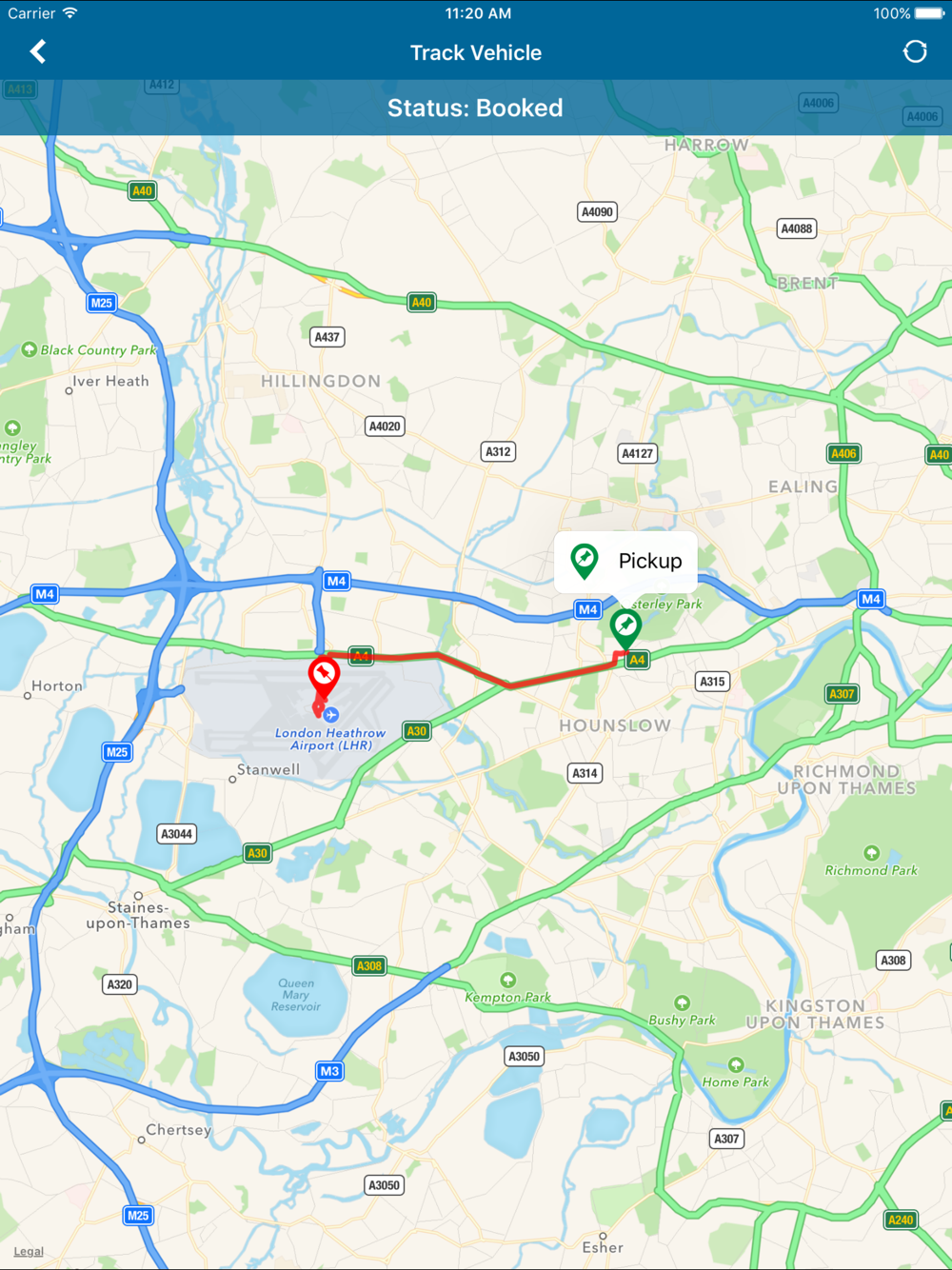This screenshot has height=1270, width=952.
Task: Tap the Queen Mary Reservoir label
Action: 295,995
